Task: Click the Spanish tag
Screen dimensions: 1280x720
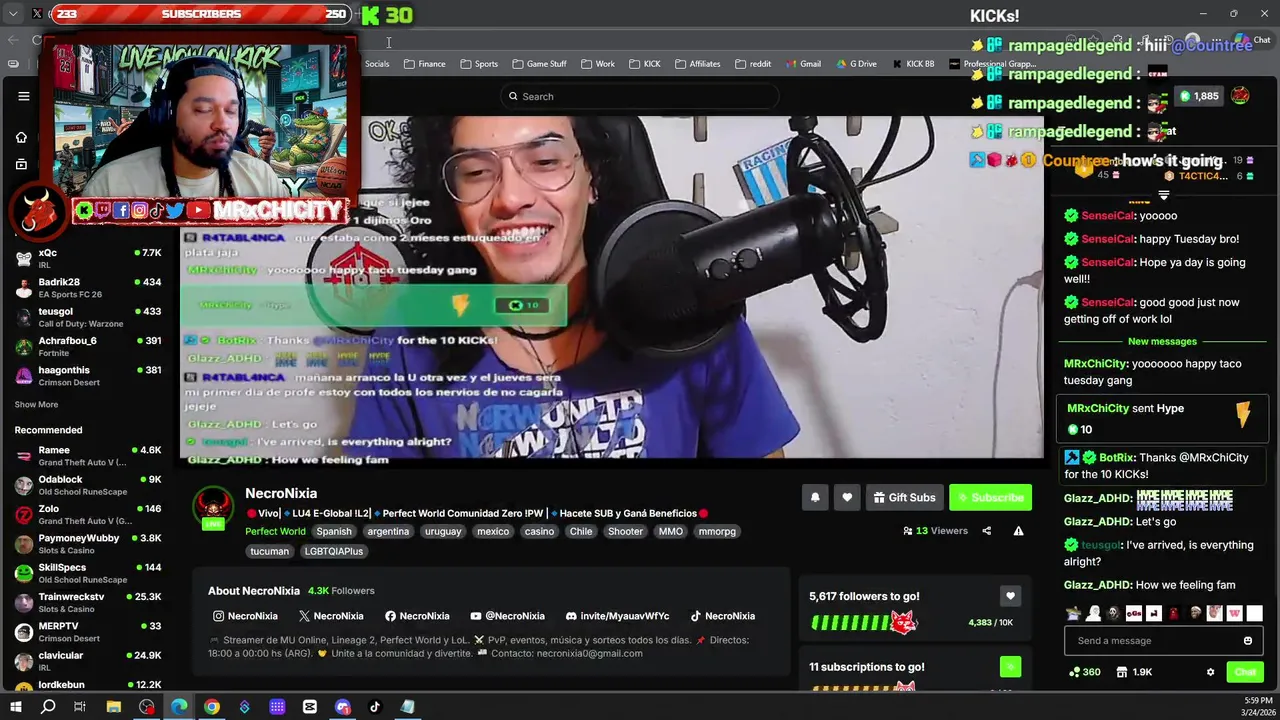Action: coord(334,532)
